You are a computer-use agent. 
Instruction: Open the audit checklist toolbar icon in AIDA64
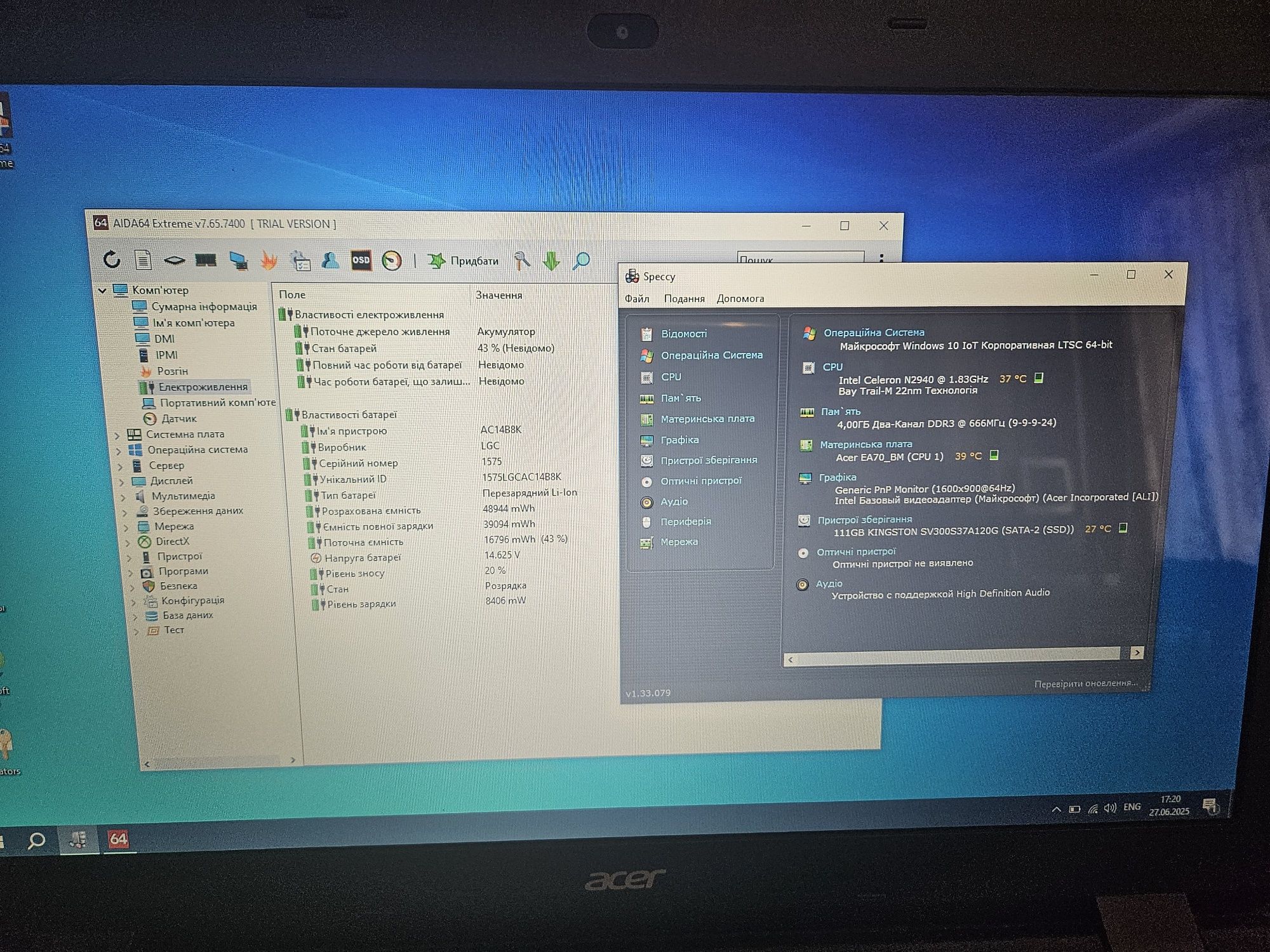[x=300, y=260]
